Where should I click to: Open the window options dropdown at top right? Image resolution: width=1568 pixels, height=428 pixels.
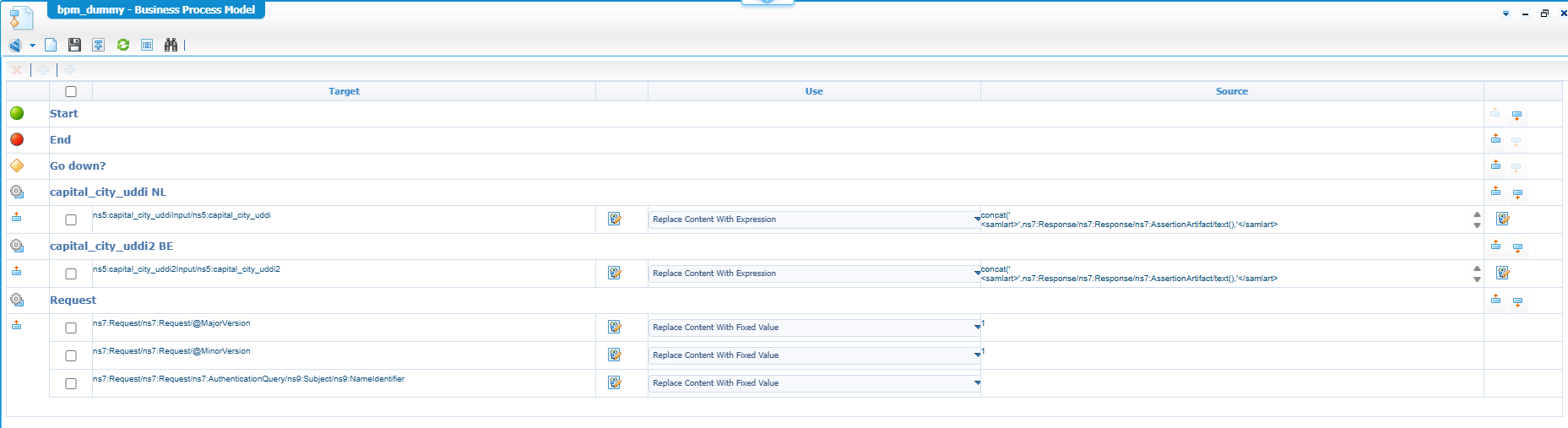(1506, 14)
